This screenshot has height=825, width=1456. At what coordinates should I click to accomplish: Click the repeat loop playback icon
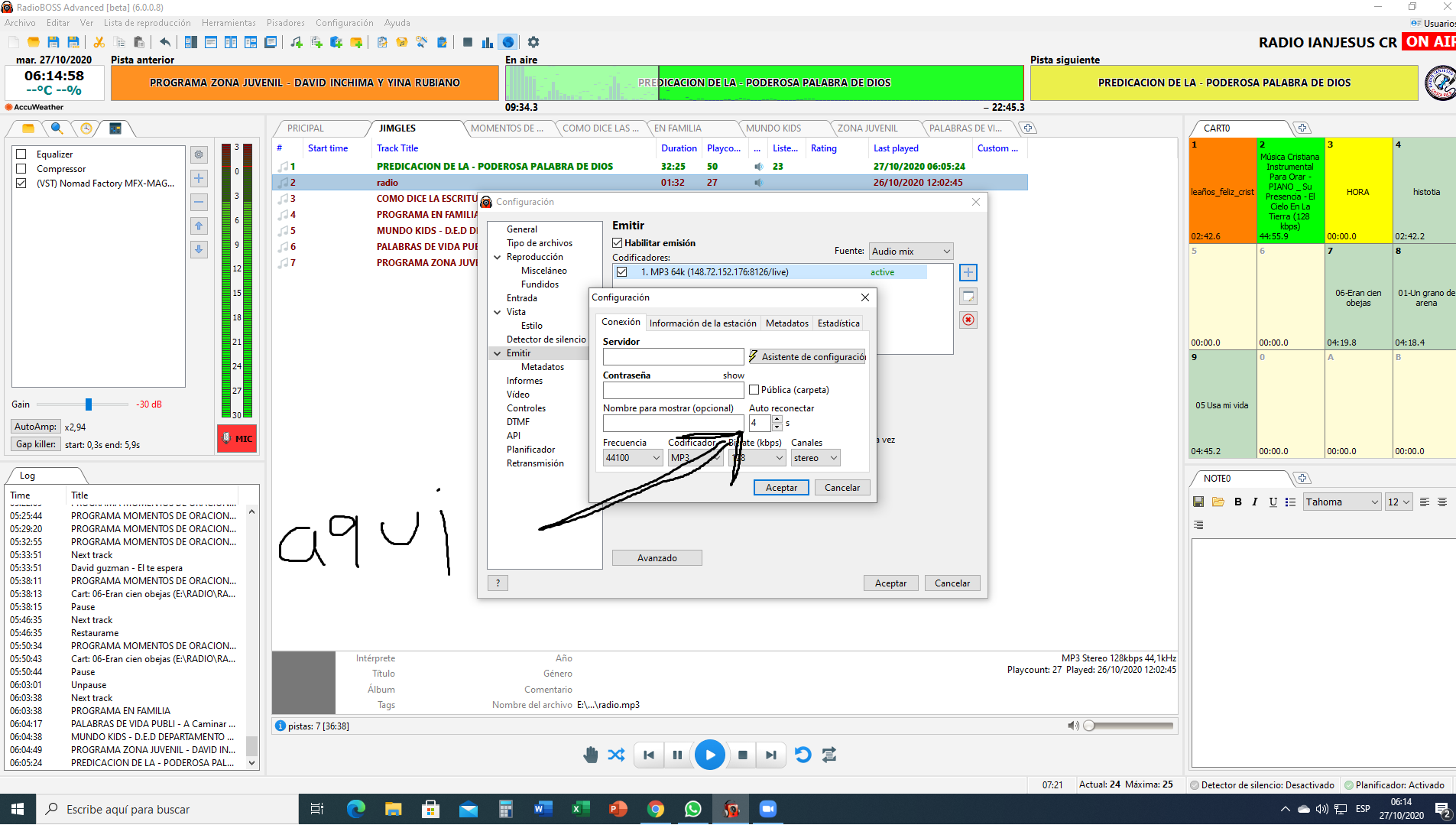click(x=803, y=755)
